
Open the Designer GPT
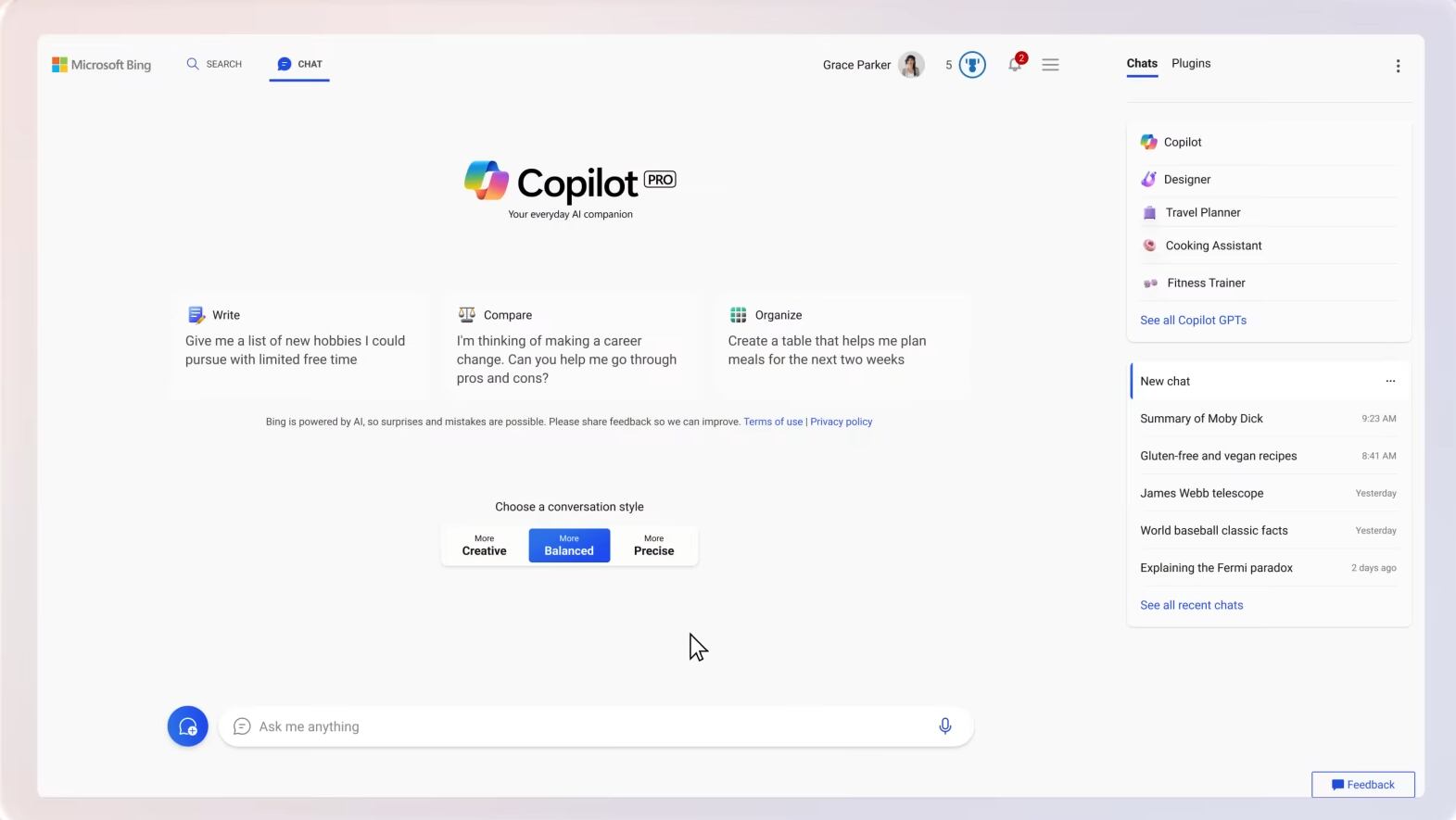tap(1186, 180)
